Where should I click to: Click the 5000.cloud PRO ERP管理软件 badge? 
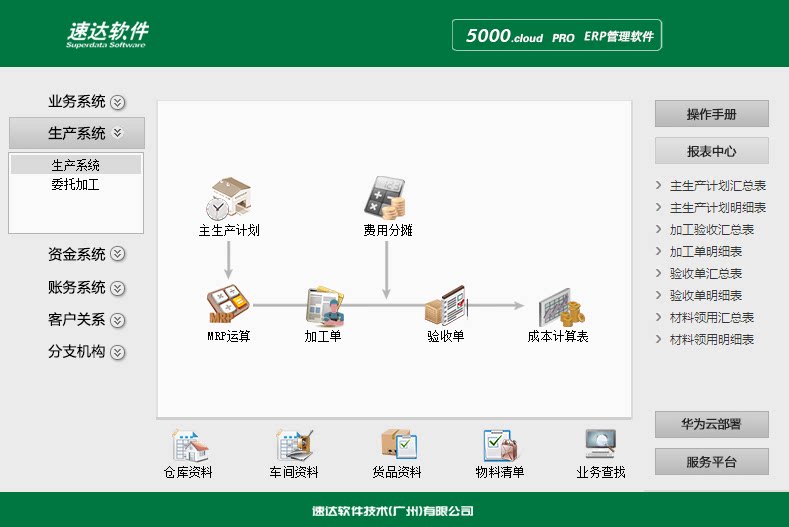pos(557,35)
